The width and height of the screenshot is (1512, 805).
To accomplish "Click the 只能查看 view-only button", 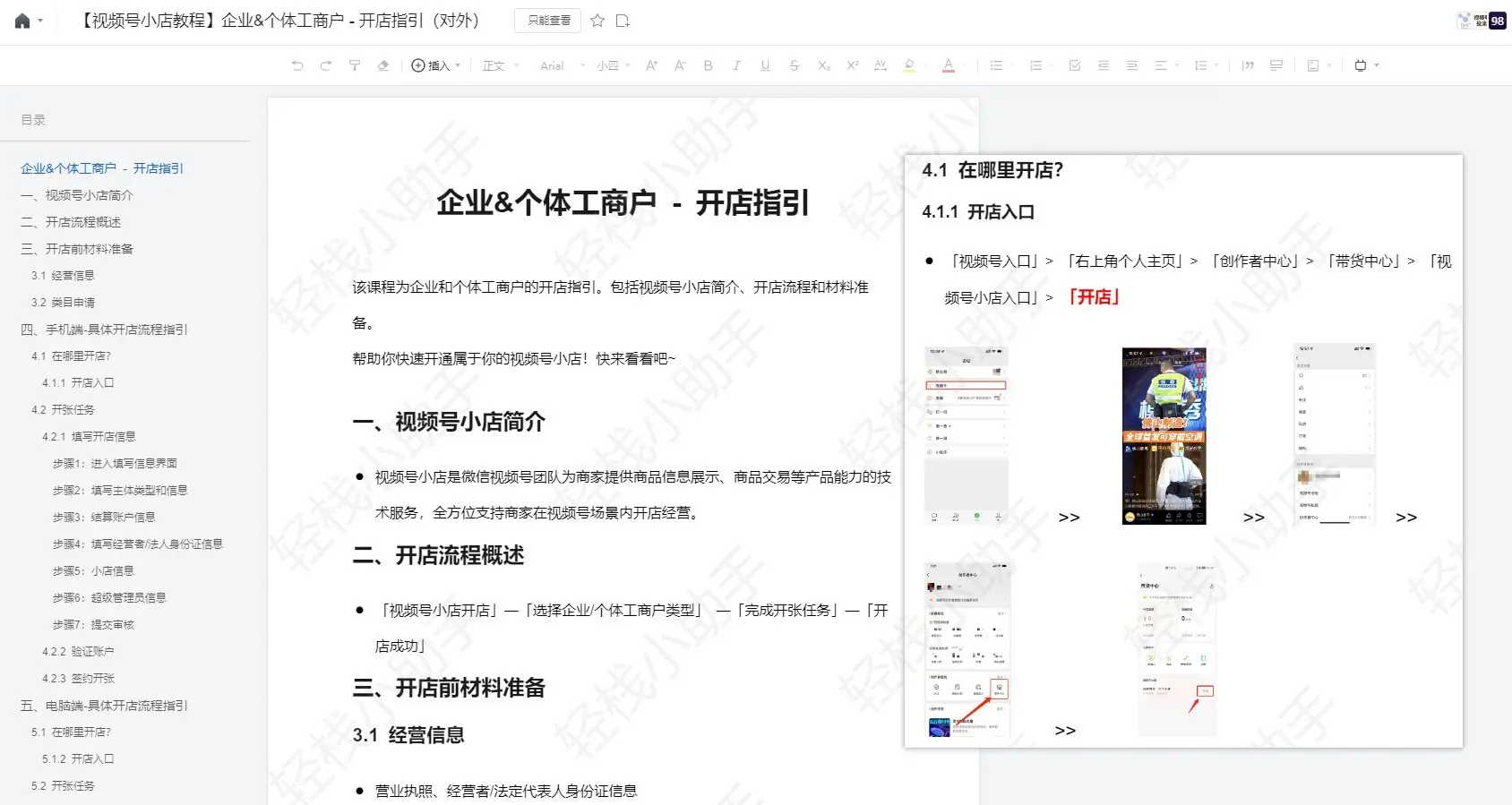I will tap(548, 21).
